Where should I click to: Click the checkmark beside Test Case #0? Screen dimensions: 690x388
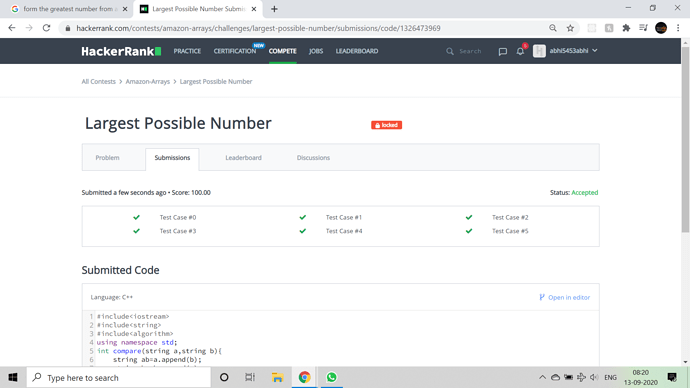pyautogui.click(x=136, y=217)
